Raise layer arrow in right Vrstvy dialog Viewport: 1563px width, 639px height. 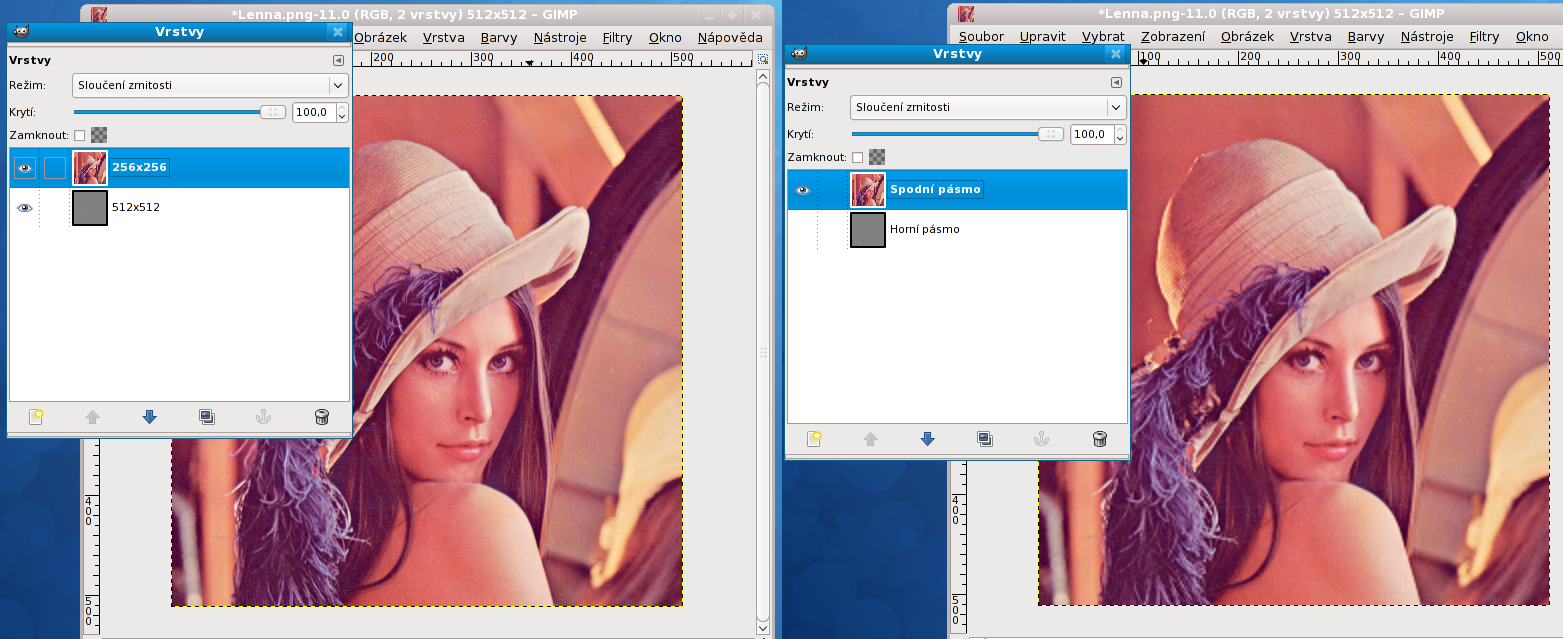871,438
